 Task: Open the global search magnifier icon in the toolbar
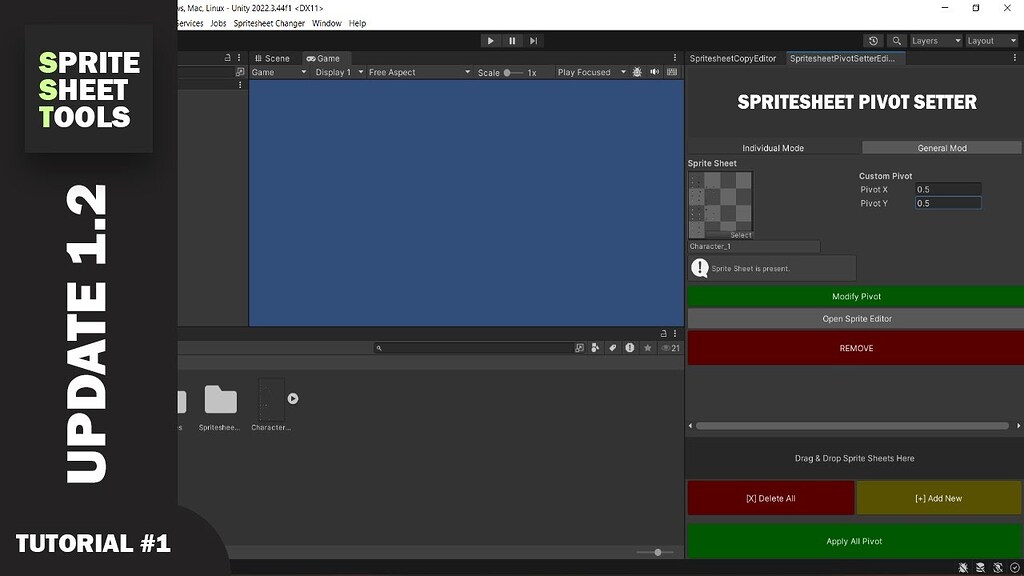pyautogui.click(x=896, y=41)
